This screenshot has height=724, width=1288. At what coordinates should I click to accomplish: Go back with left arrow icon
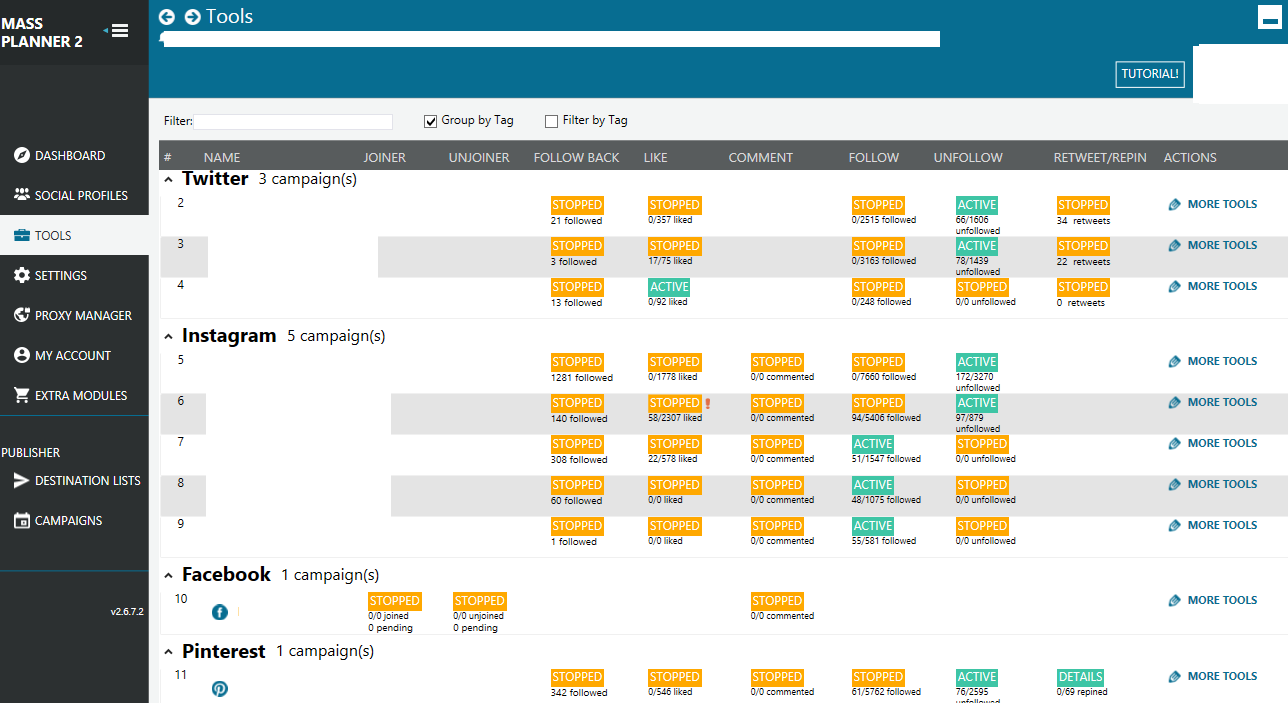(167, 17)
